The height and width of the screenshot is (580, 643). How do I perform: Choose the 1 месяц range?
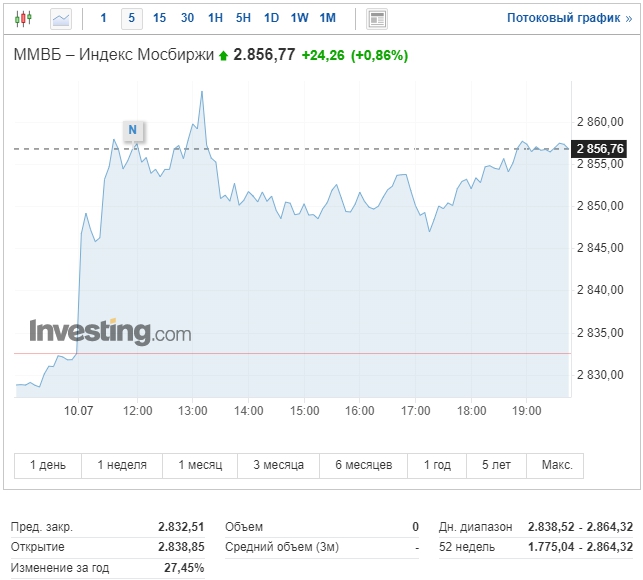click(200, 465)
